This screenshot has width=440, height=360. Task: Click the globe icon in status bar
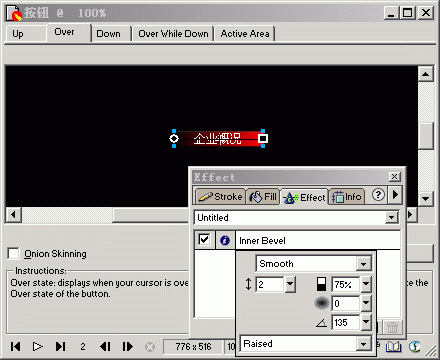click(415, 347)
